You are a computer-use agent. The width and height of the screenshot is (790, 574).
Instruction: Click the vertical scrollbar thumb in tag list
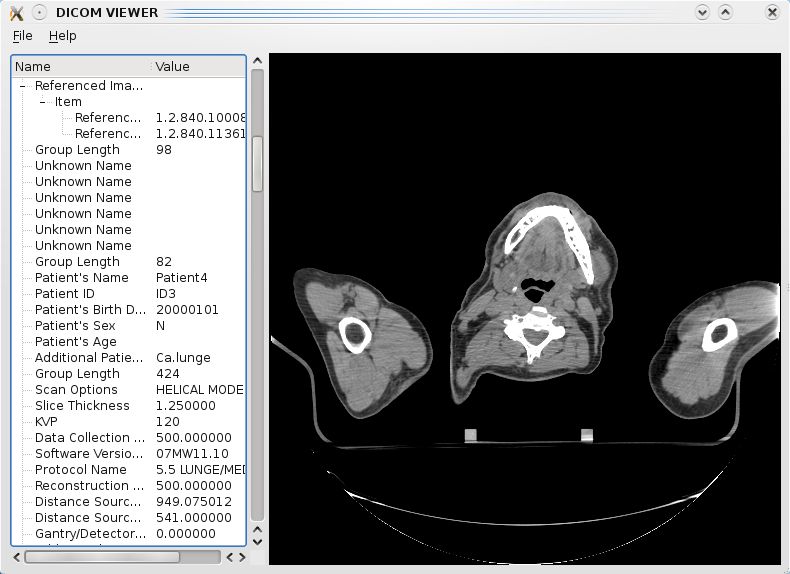tap(257, 164)
